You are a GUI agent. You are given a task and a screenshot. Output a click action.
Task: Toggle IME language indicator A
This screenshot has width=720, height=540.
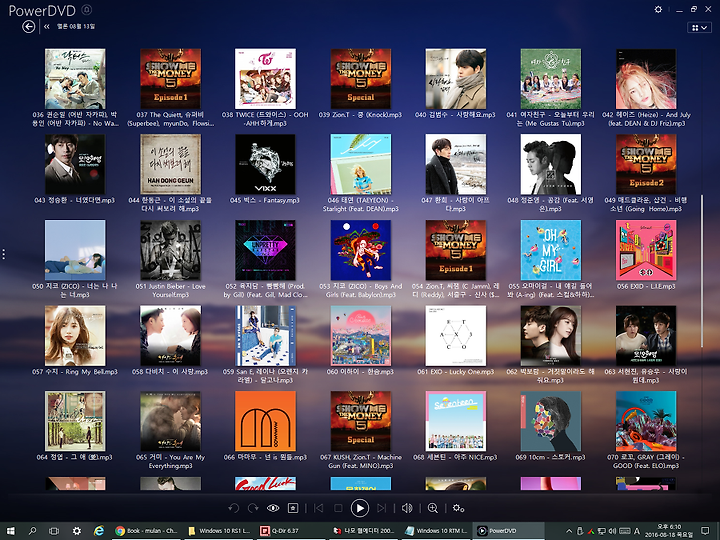[x=636, y=531]
